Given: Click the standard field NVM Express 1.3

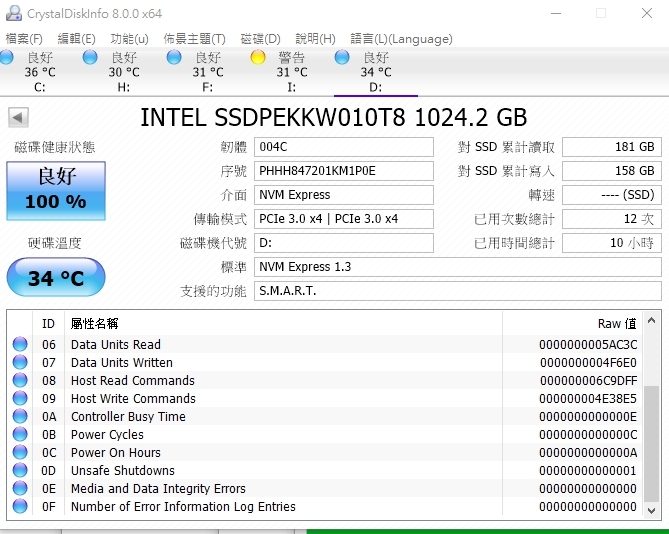Looking at the screenshot, I should click(x=458, y=267).
